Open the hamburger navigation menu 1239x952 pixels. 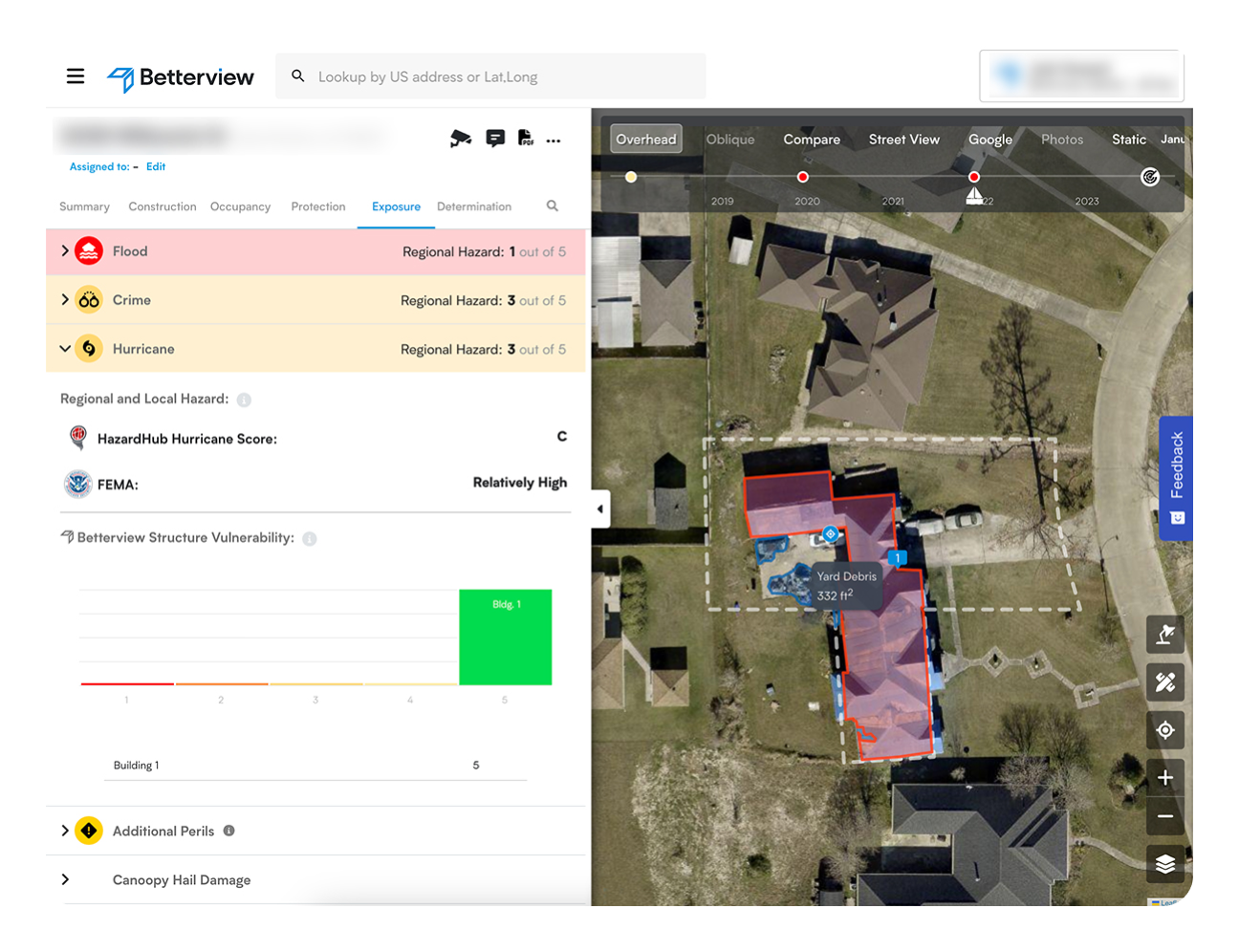coord(76,76)
